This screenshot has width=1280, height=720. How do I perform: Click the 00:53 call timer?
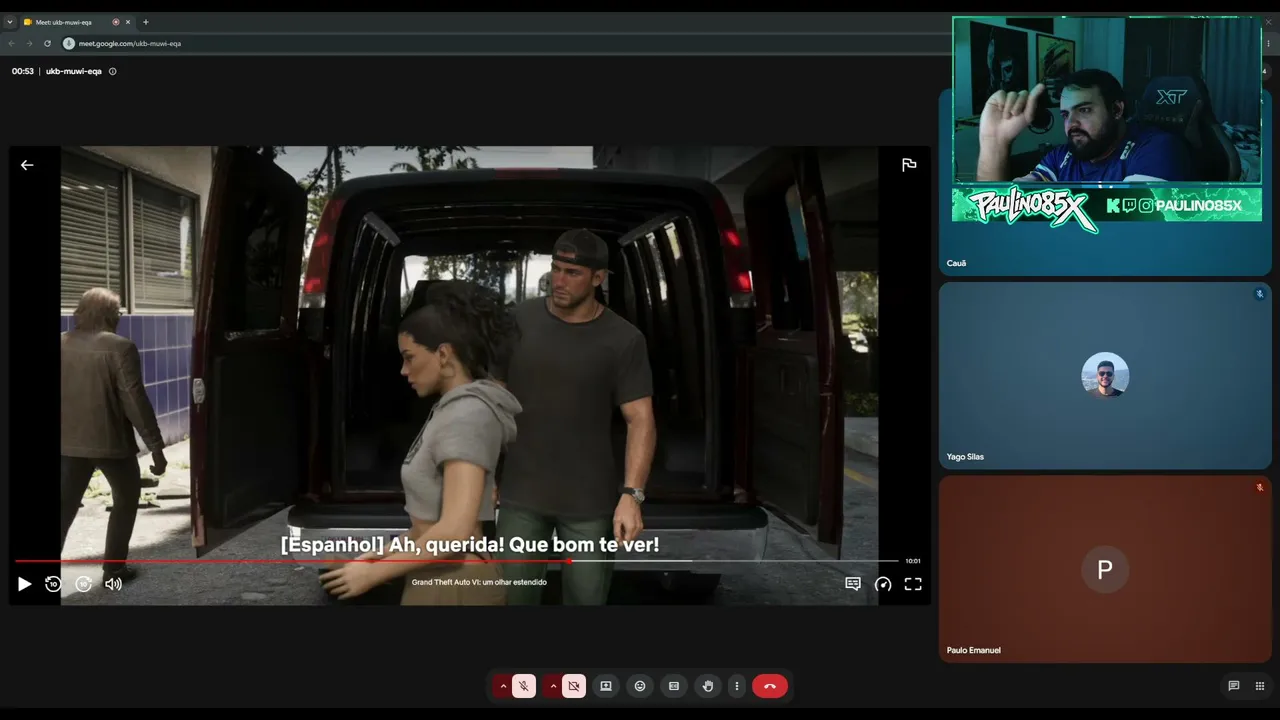[x=23, y=71]
